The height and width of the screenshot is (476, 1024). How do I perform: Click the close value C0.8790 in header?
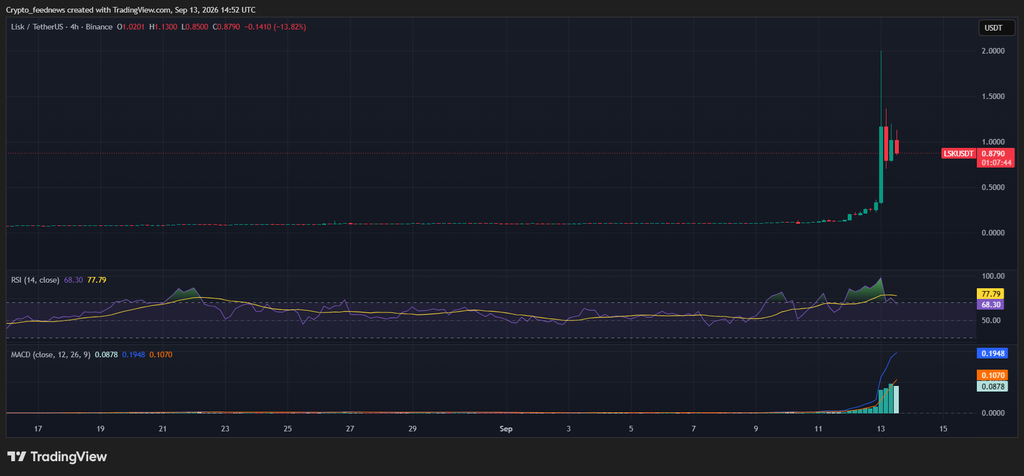click(227, 27)
